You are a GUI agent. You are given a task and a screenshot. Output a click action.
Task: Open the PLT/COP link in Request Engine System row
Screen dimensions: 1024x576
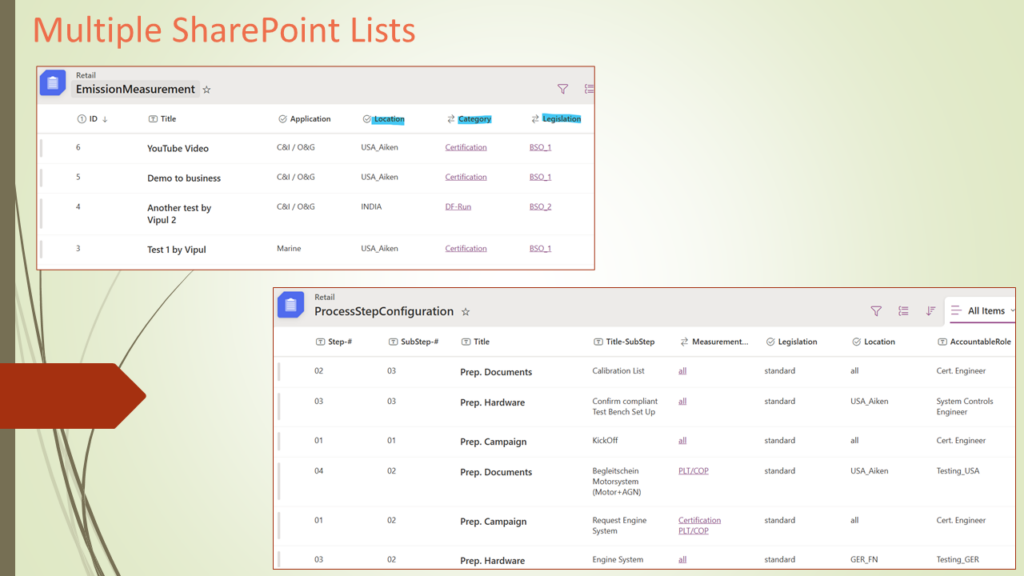click(693, 531)
